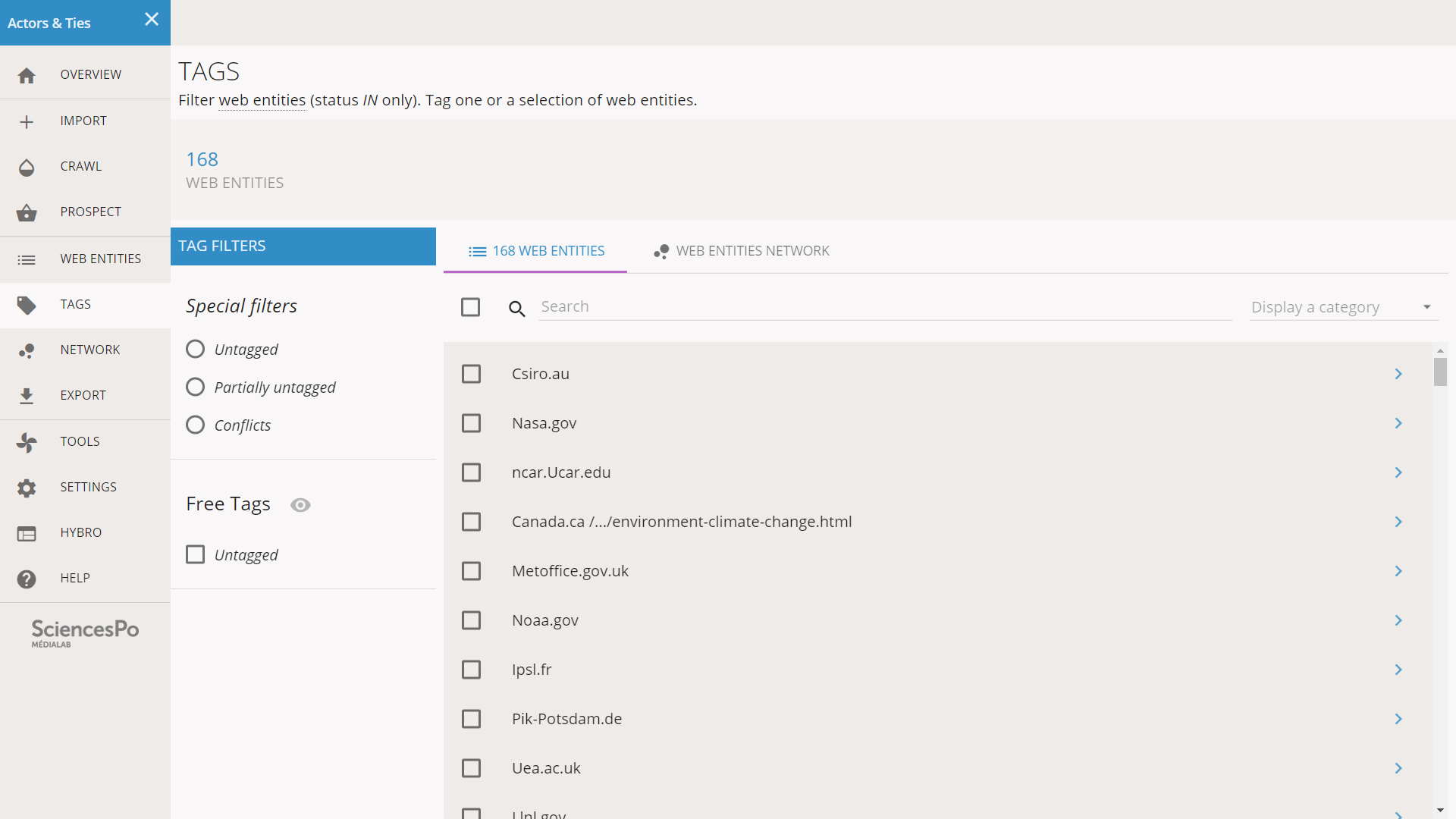This screenshot has height=819, width=1456.
Task: Expand the Nasa.gov row chevron
Action: coord(1398,423)
